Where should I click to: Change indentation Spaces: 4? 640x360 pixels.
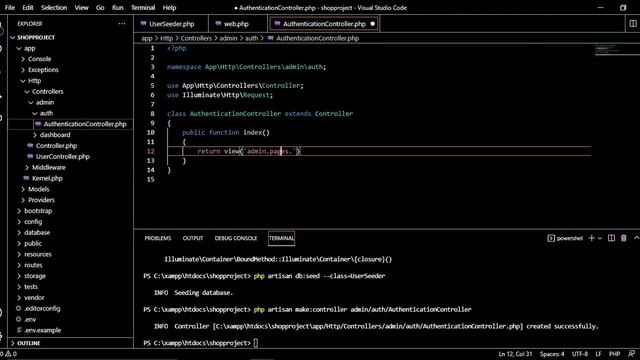pyautogui.click(x=552, y=354)
